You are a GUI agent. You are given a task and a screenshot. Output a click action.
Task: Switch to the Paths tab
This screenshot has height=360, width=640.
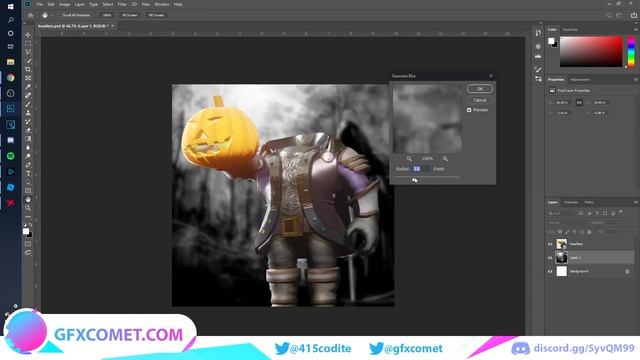(589, 202)
